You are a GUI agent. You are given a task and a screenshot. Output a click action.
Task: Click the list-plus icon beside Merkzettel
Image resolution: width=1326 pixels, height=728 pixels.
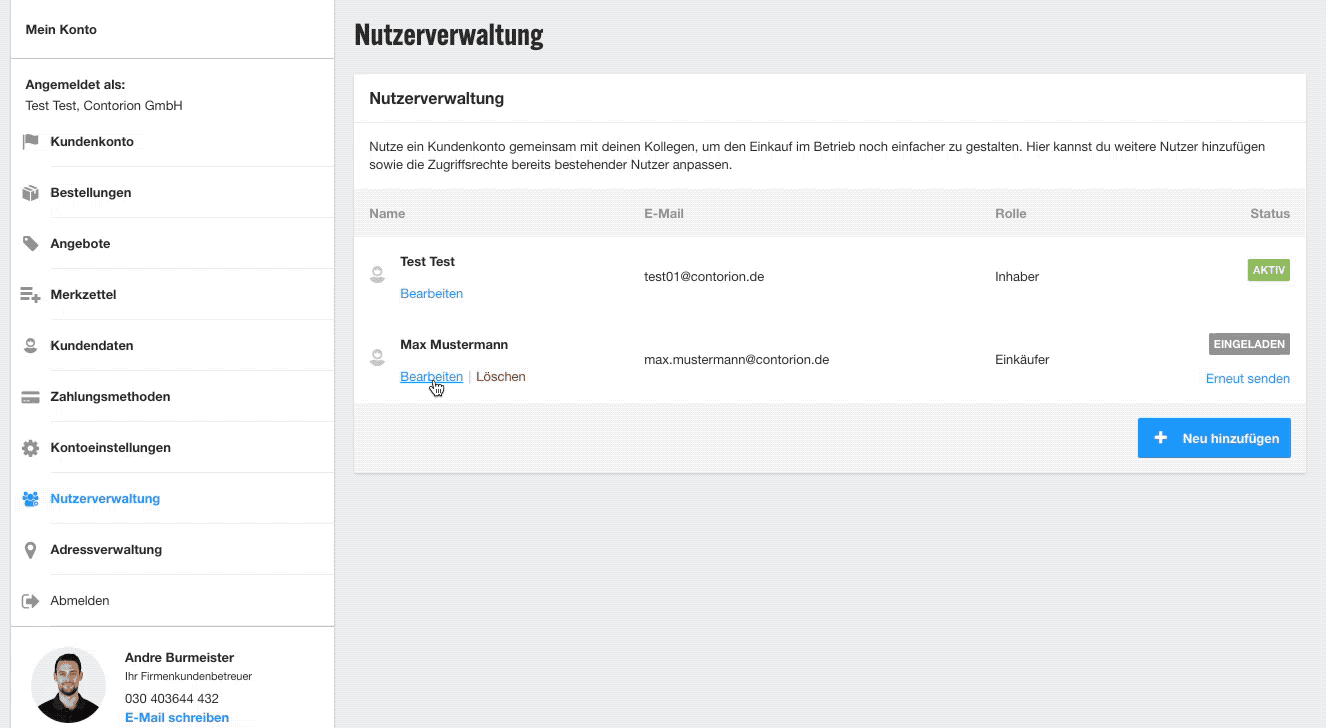click(x=30, y=295)
